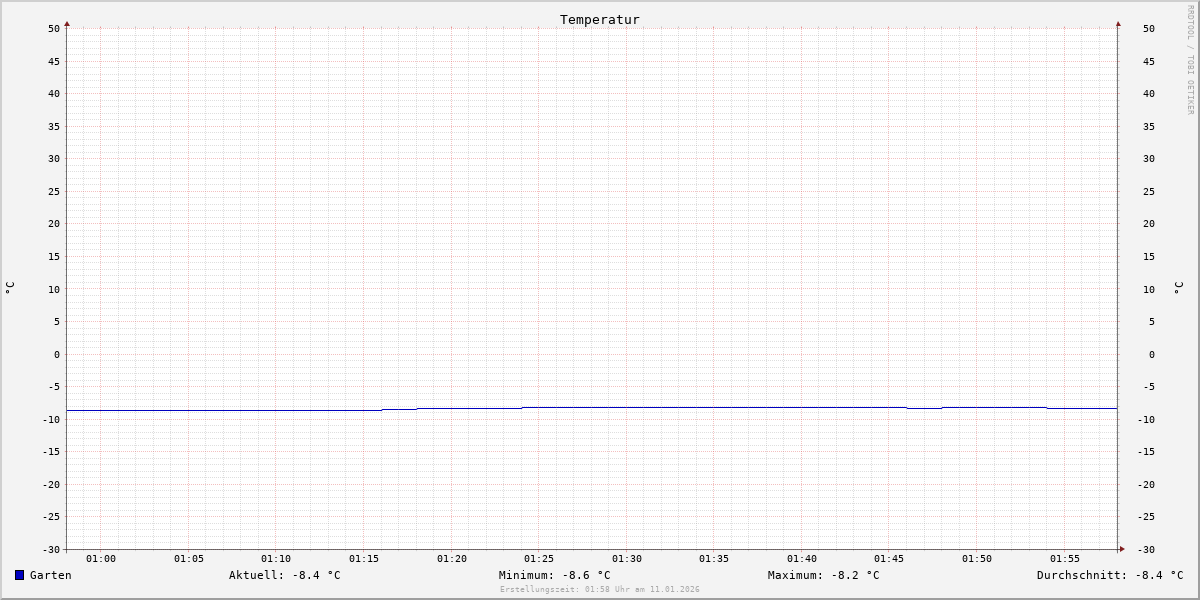
Task: Click the 01:40 time axis label
Action: tap(802, 559)
